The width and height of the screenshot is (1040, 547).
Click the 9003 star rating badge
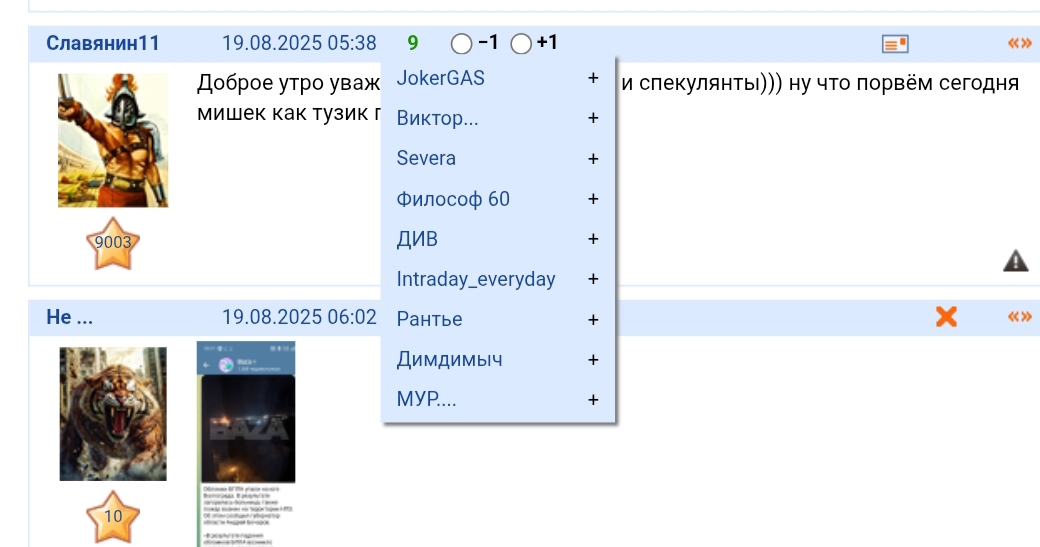(113, 243)
